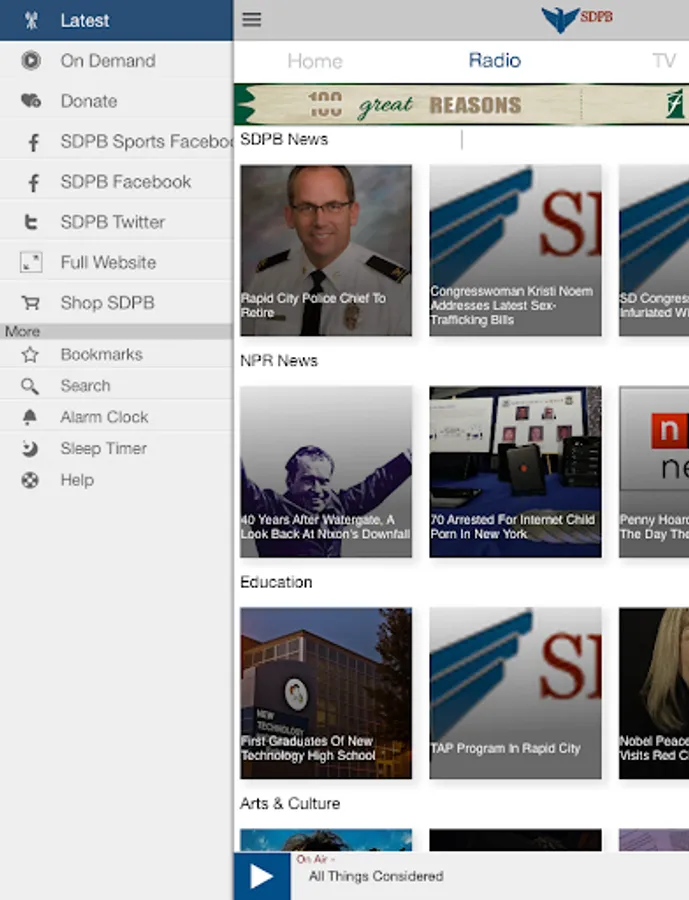Viewport: 689px width, 900px height.
Task: Open the Nobel Peace story thumbnail
Action: (654, 693)
